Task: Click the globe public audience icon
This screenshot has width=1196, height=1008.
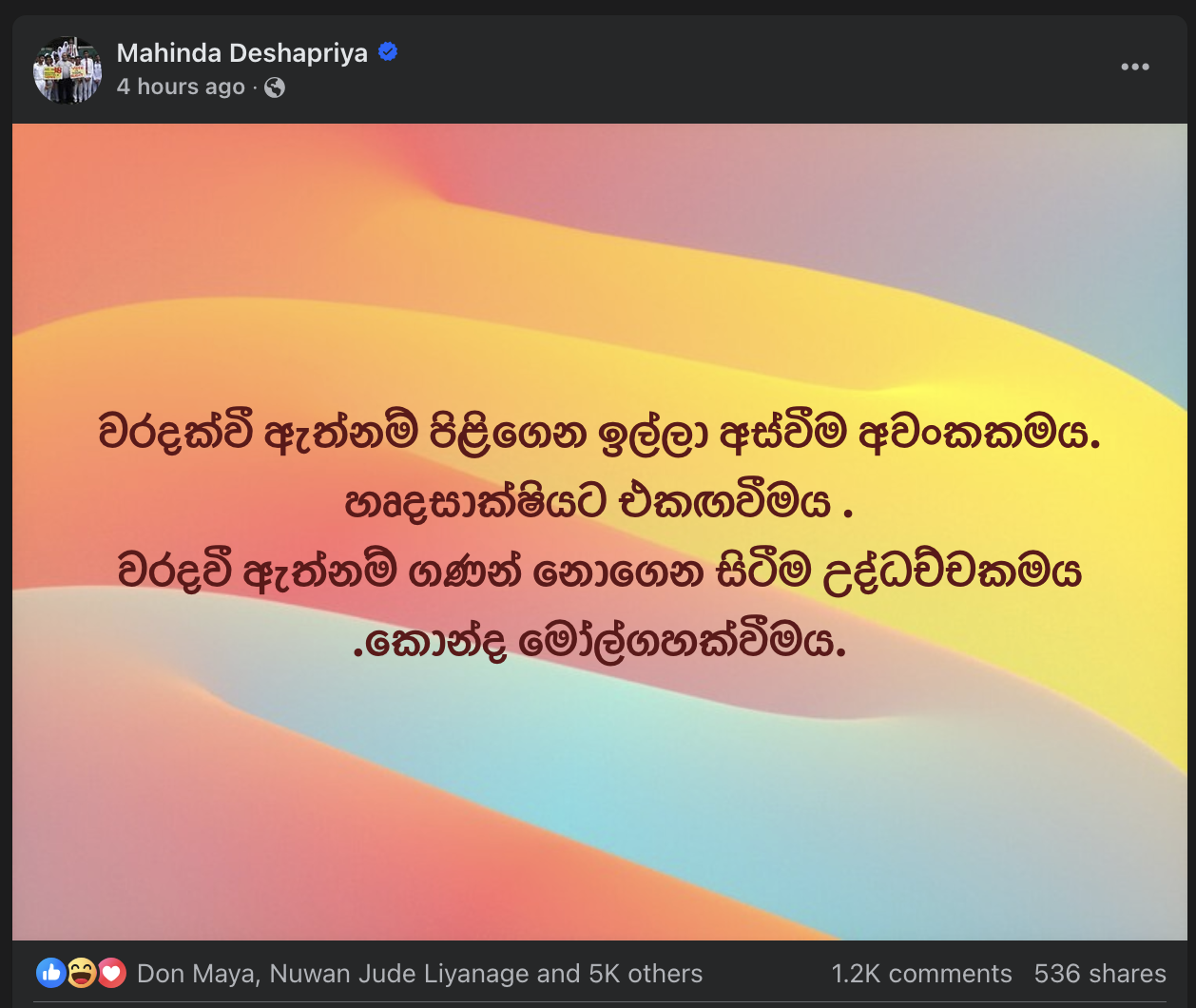Action: [x=275, y=87]
